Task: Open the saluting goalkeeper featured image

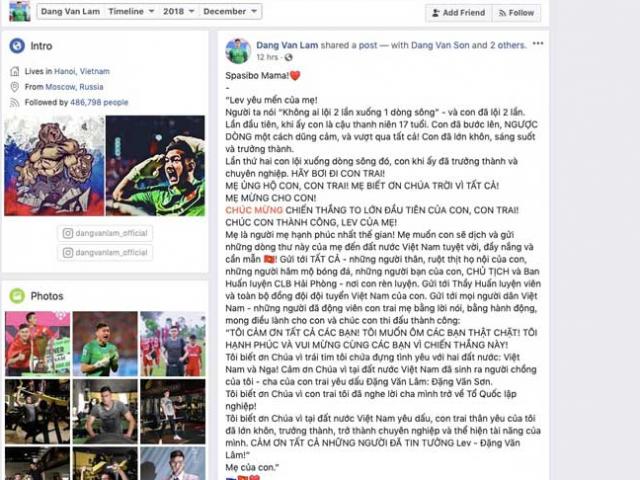Action: tap(156, 165)
